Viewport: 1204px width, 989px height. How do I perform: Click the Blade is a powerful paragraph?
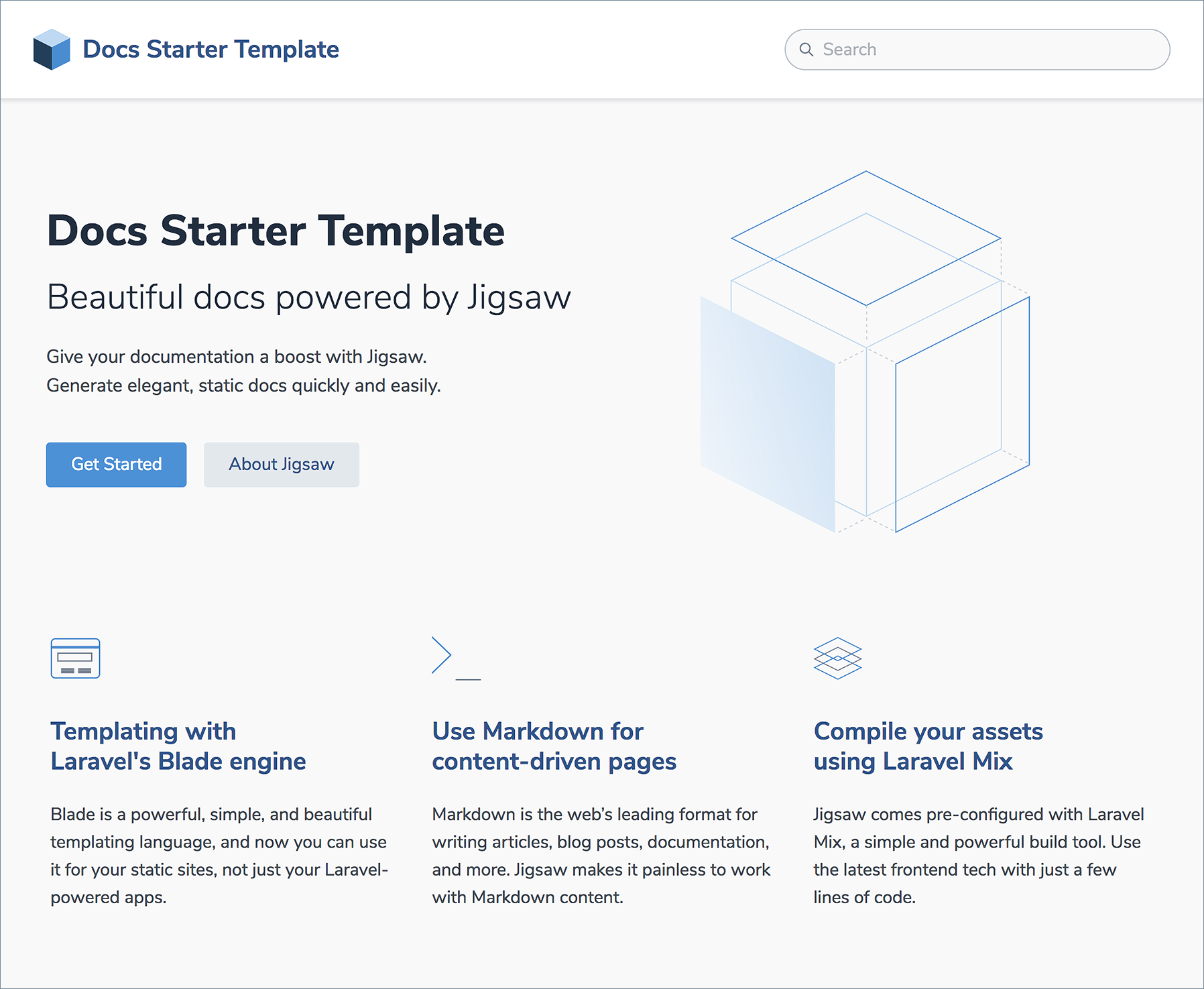click(219, 856)
